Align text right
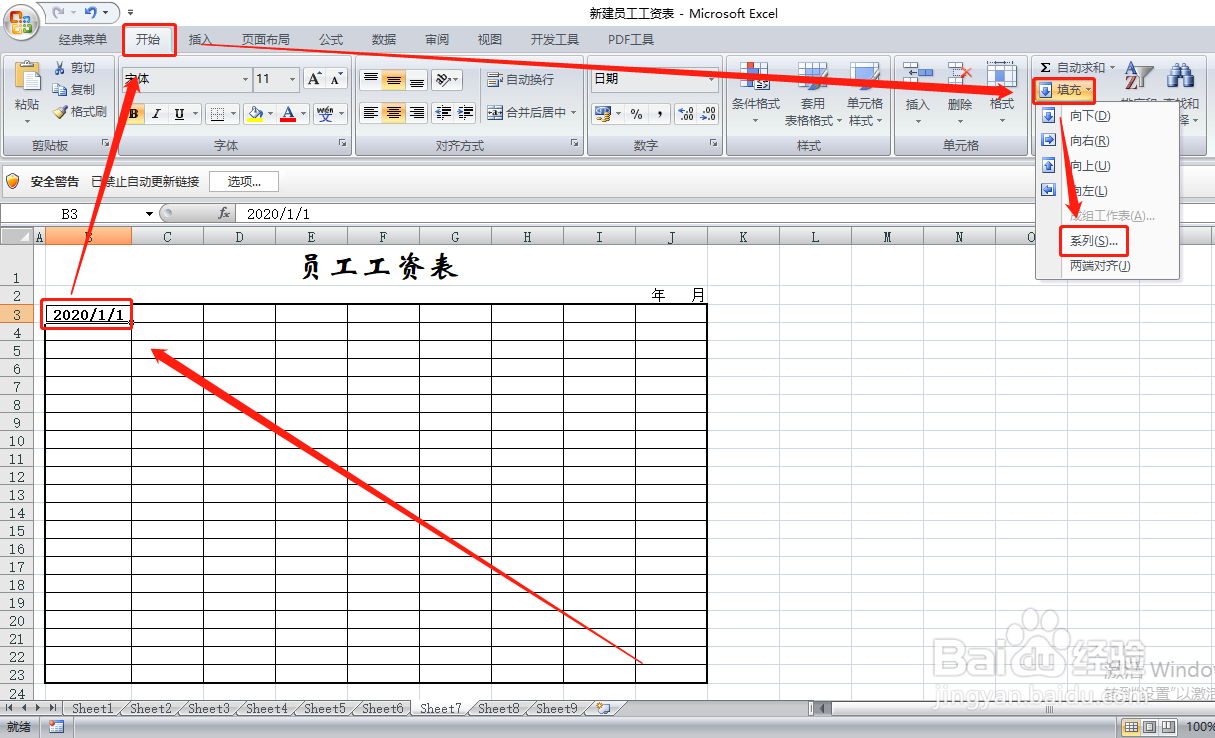The height and width of the screenshot is (738, 1215). [417, 113]
